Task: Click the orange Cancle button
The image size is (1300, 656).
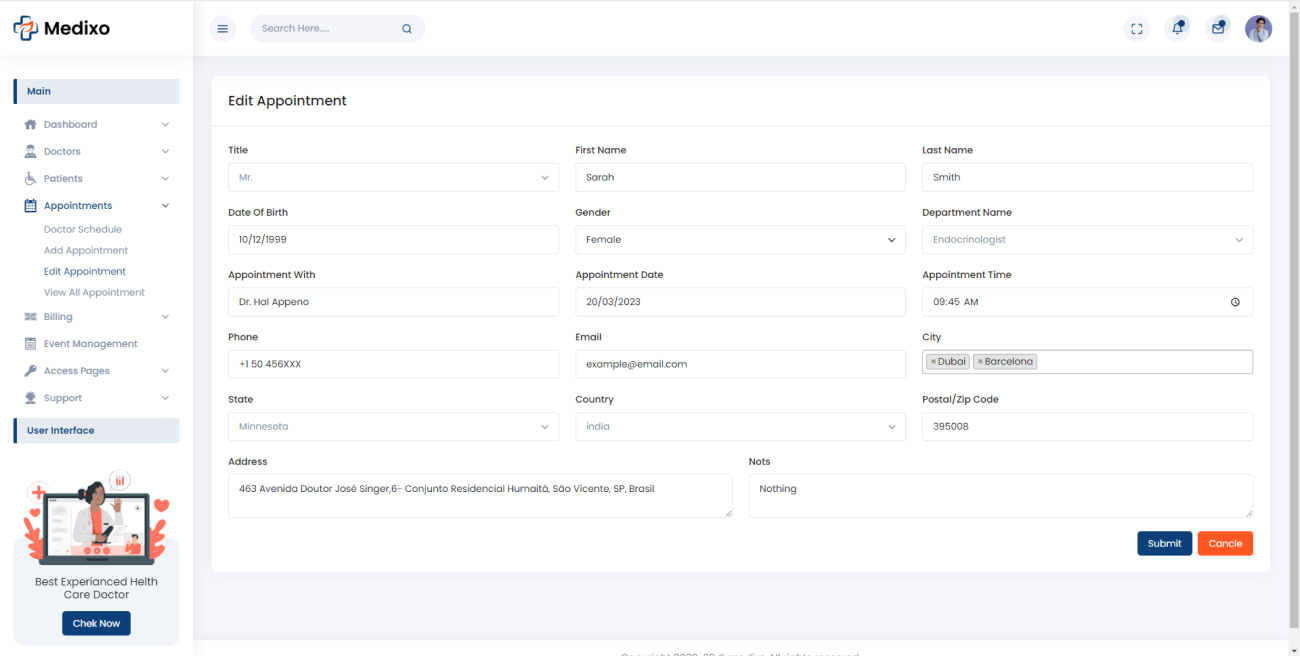Action: coord(1225,544)
